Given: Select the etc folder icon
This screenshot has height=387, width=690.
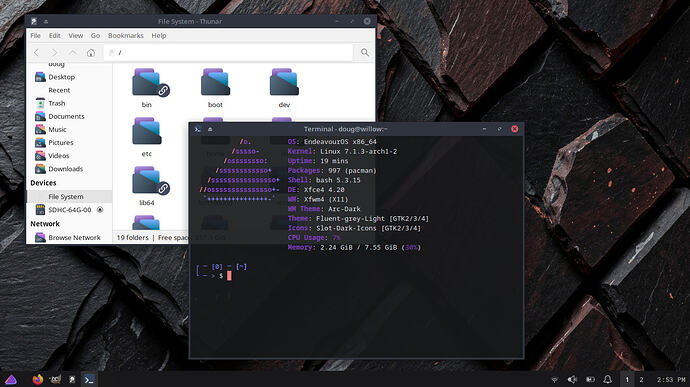Looking at the screenshot, I should coord(147,132).
